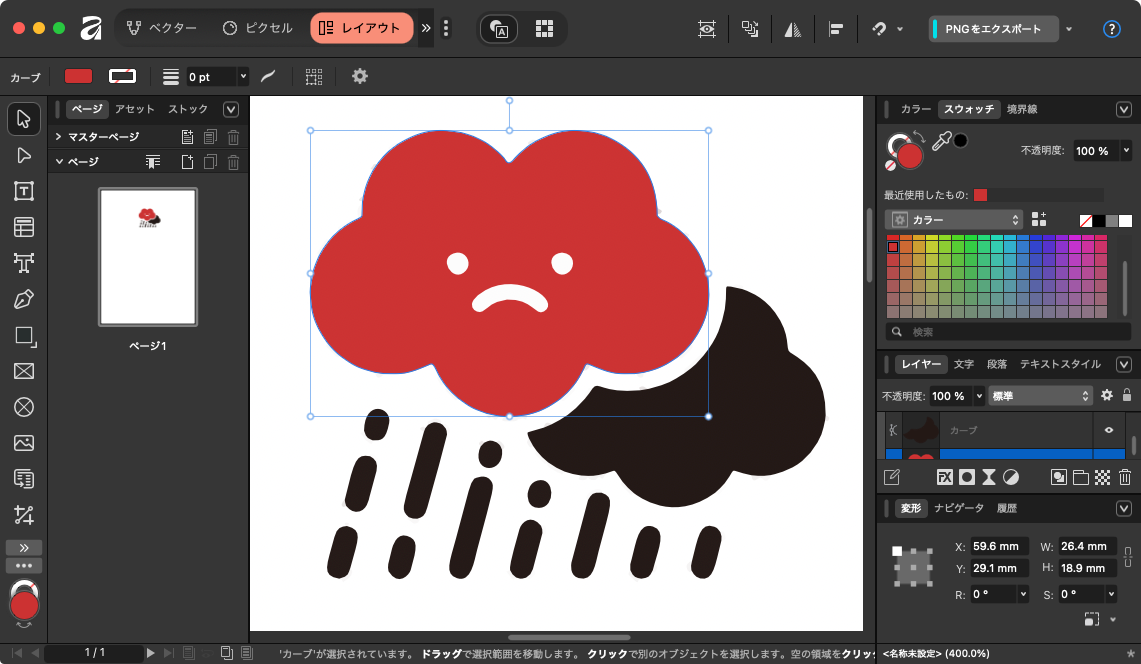Select the Pen tool
Viewport: 1141px width, 664px height.
[24, 299]
